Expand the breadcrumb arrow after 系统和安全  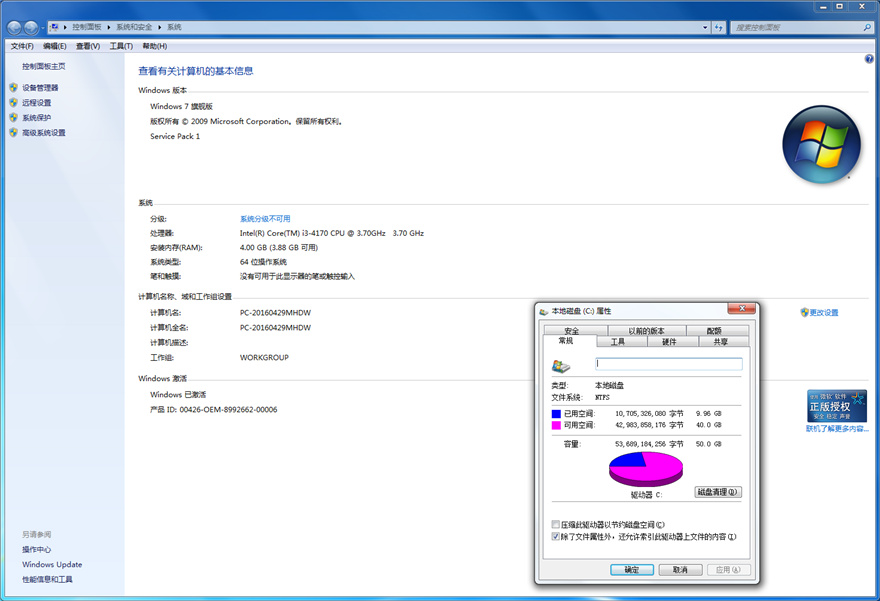click(x=159, y=27)
